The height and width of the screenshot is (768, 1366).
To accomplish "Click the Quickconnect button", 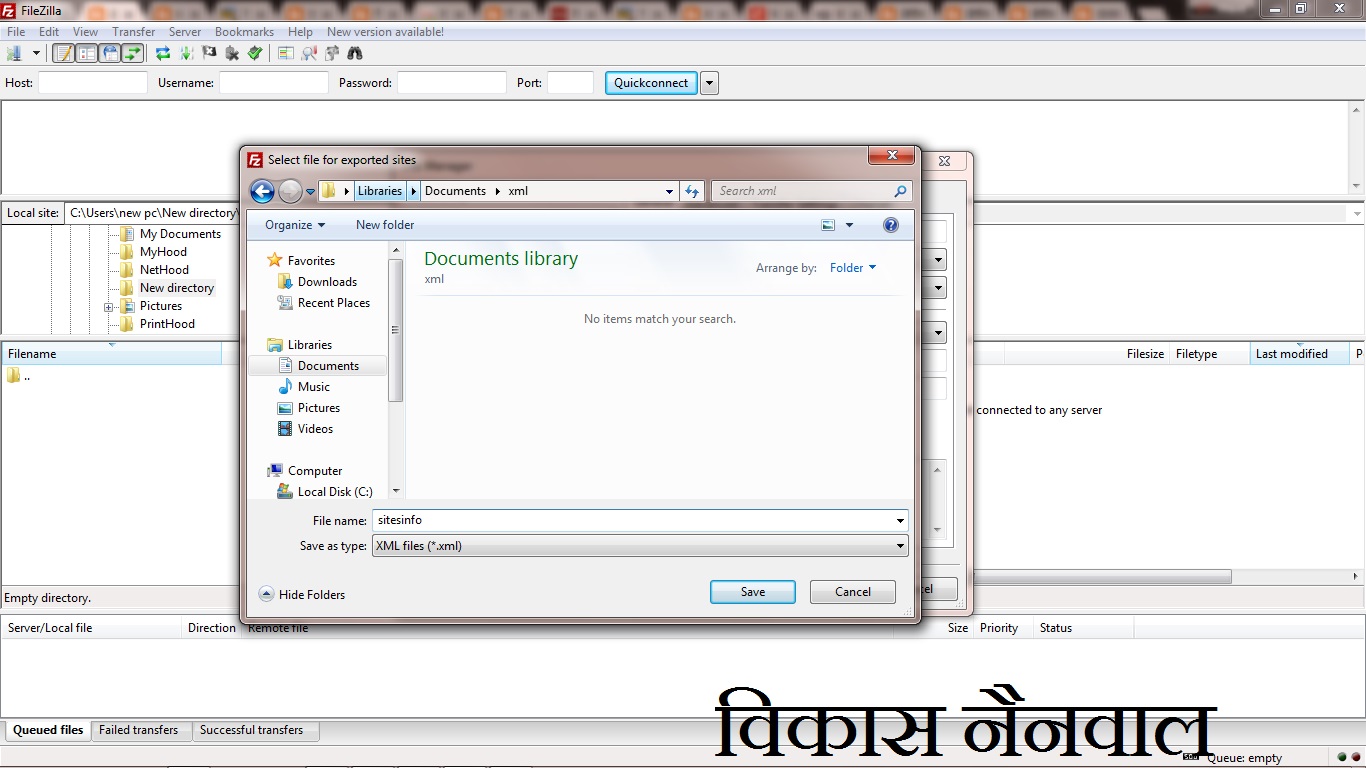I will coord(651,83).
